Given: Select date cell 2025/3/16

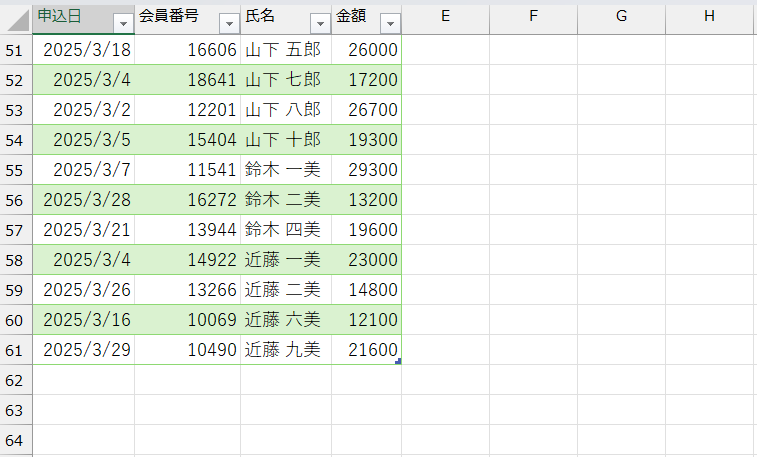Looking at the screenshot, I should (84, 319).
